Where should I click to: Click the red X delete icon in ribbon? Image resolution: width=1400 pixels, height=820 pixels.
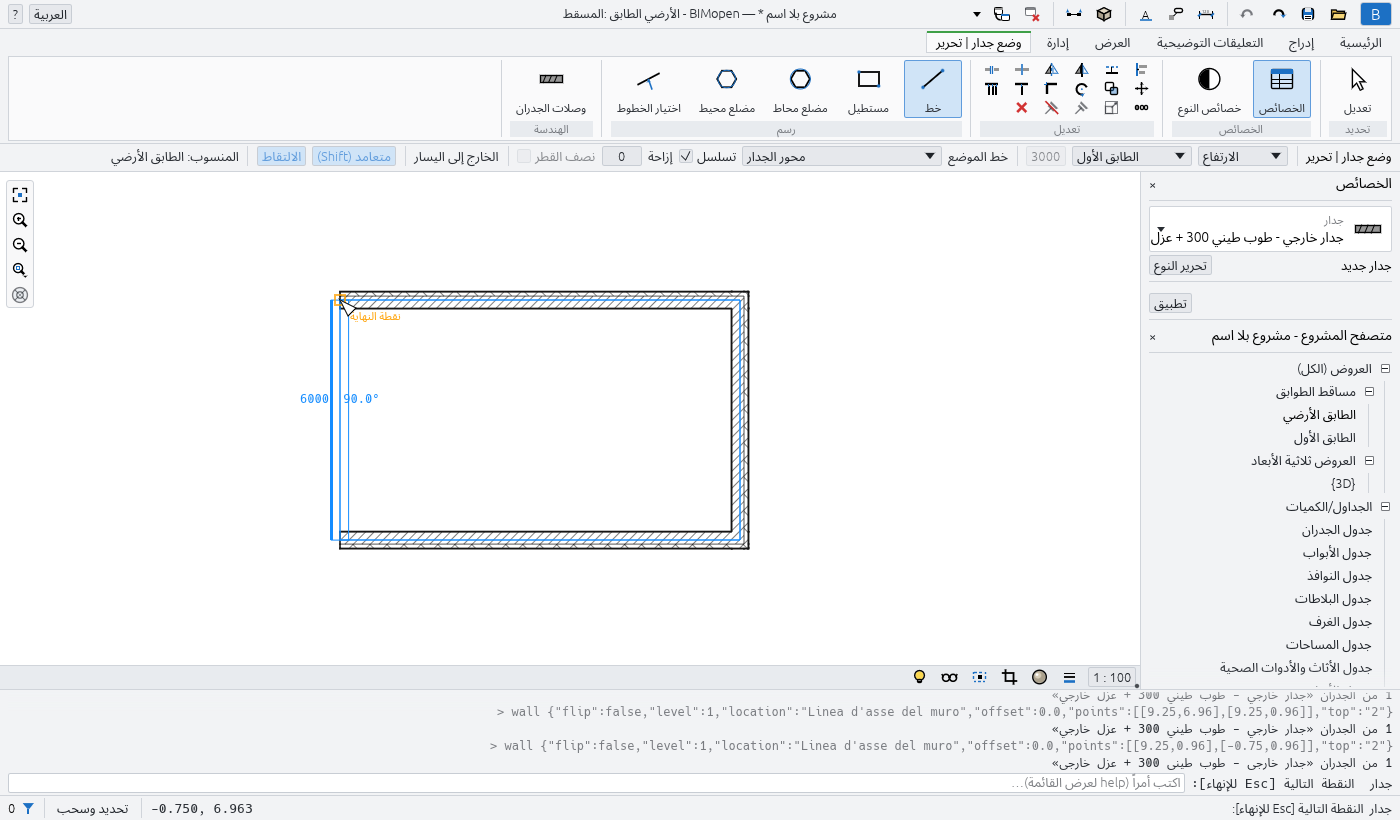click(x=1022, y=107)
